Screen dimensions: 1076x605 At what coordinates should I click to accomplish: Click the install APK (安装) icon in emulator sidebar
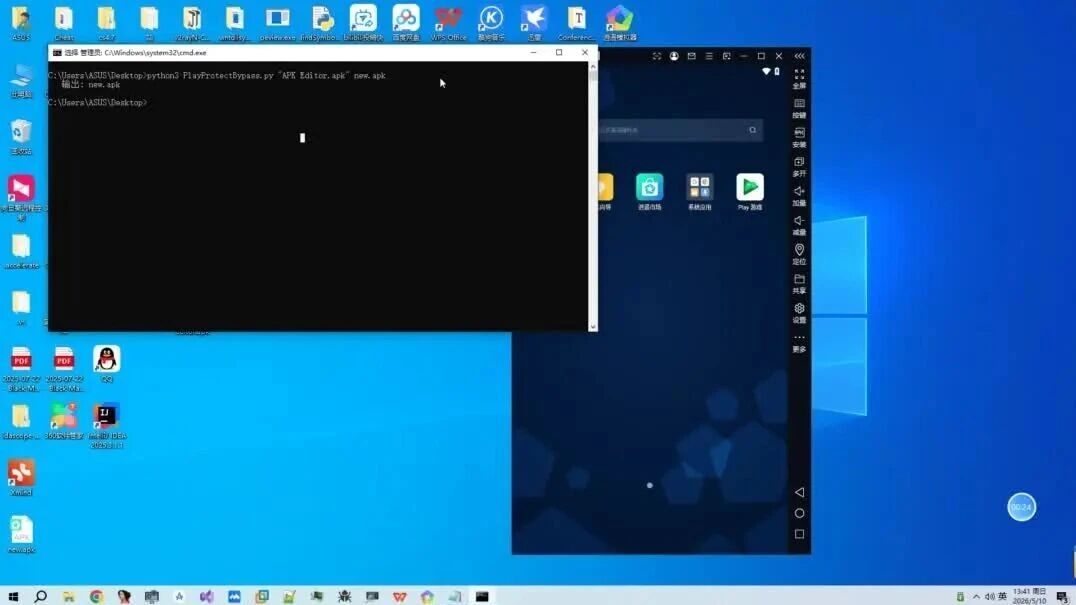pos(799,137)
